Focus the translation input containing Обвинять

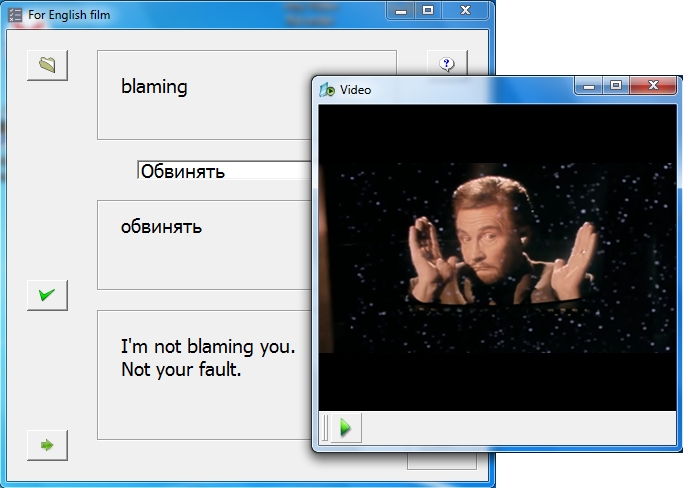click(225, 170)
